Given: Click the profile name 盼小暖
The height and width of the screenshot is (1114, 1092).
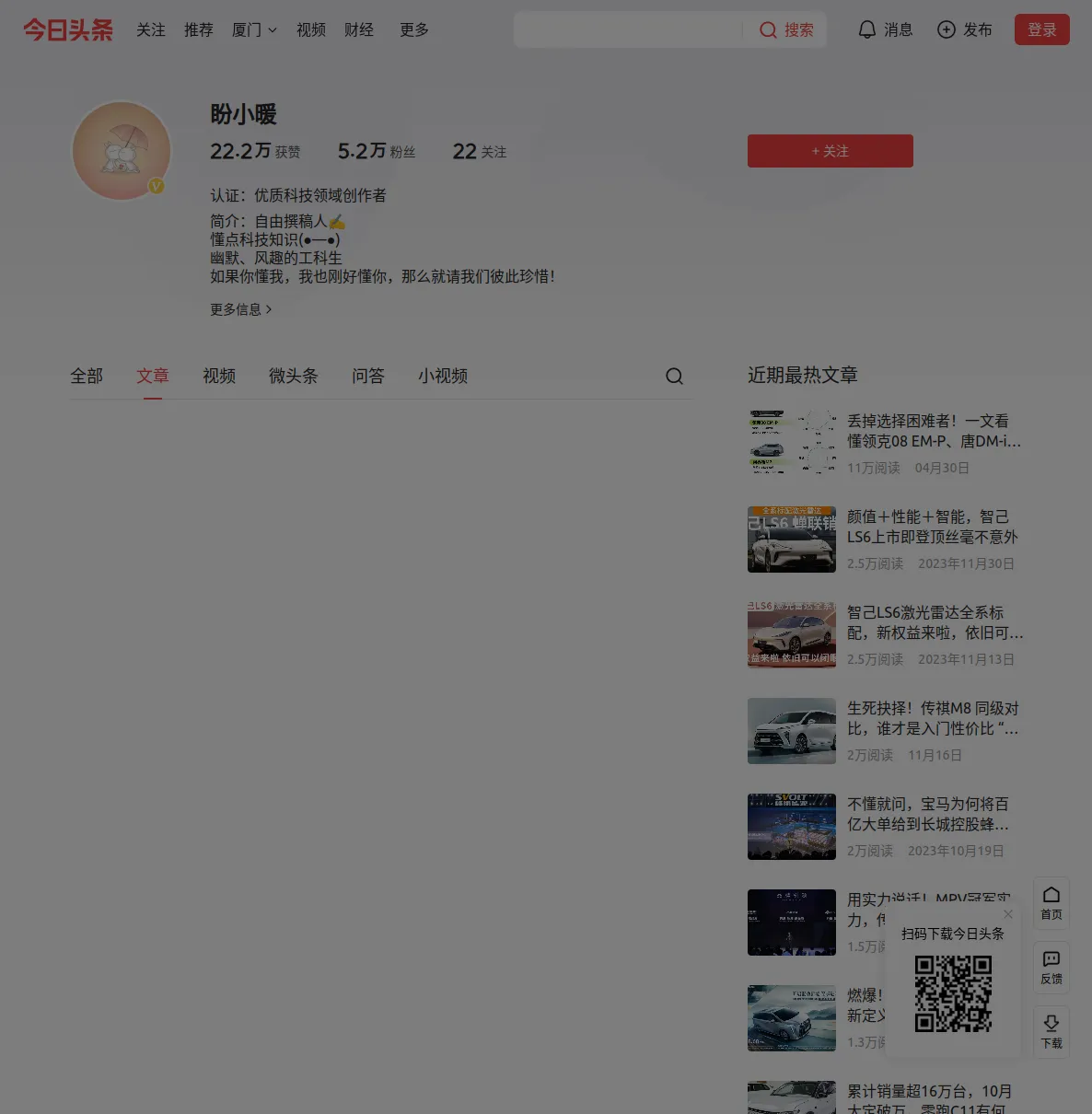Looking at the screenshot, I should click(243, 114).
